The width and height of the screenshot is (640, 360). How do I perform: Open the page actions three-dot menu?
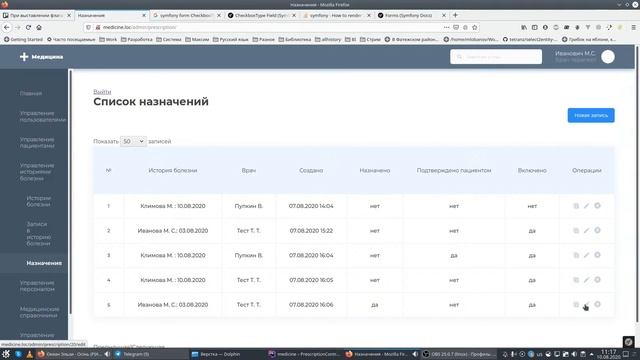tap(446, 27)
